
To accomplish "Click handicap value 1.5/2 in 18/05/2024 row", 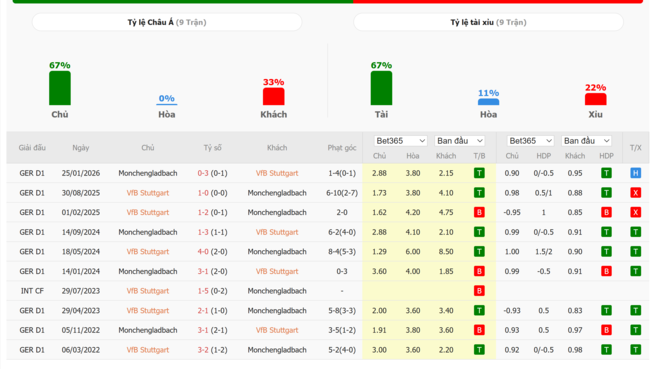I will (543, 252).
